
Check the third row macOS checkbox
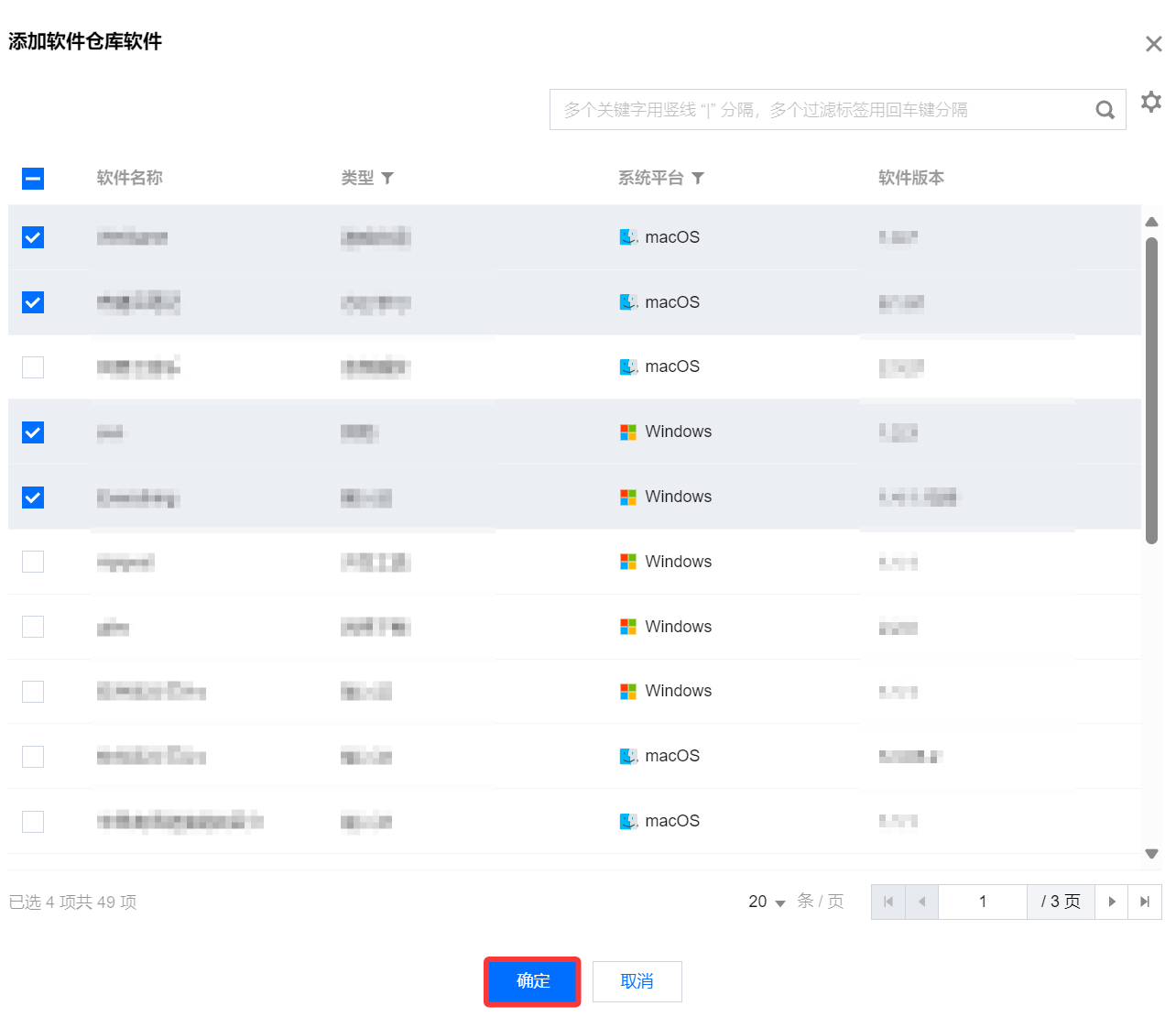pos(33,367)
